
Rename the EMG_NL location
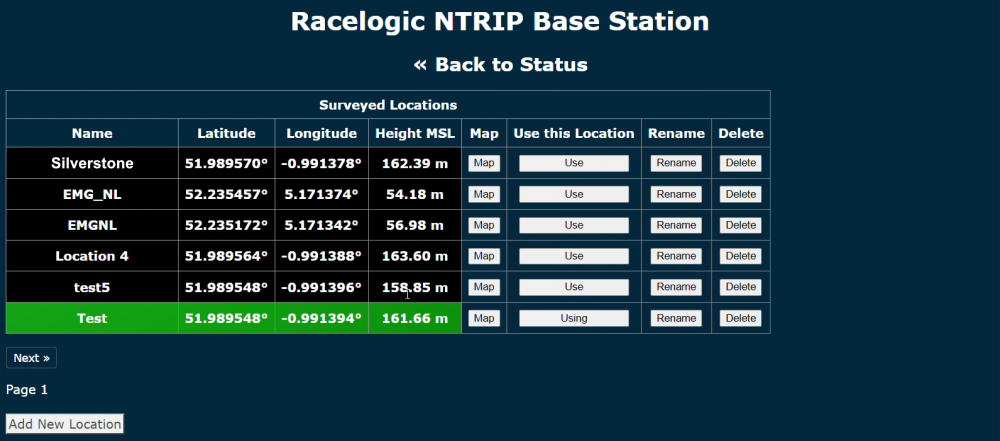676,194
